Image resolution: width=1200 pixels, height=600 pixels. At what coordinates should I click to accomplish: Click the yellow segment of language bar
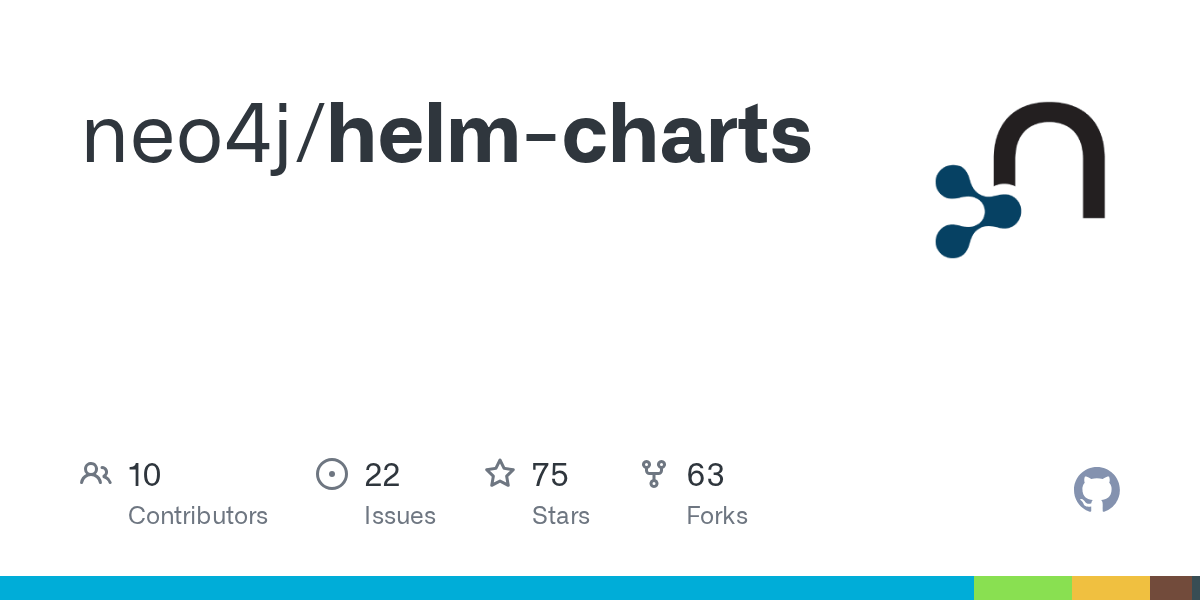click(x=1111, y=588)
